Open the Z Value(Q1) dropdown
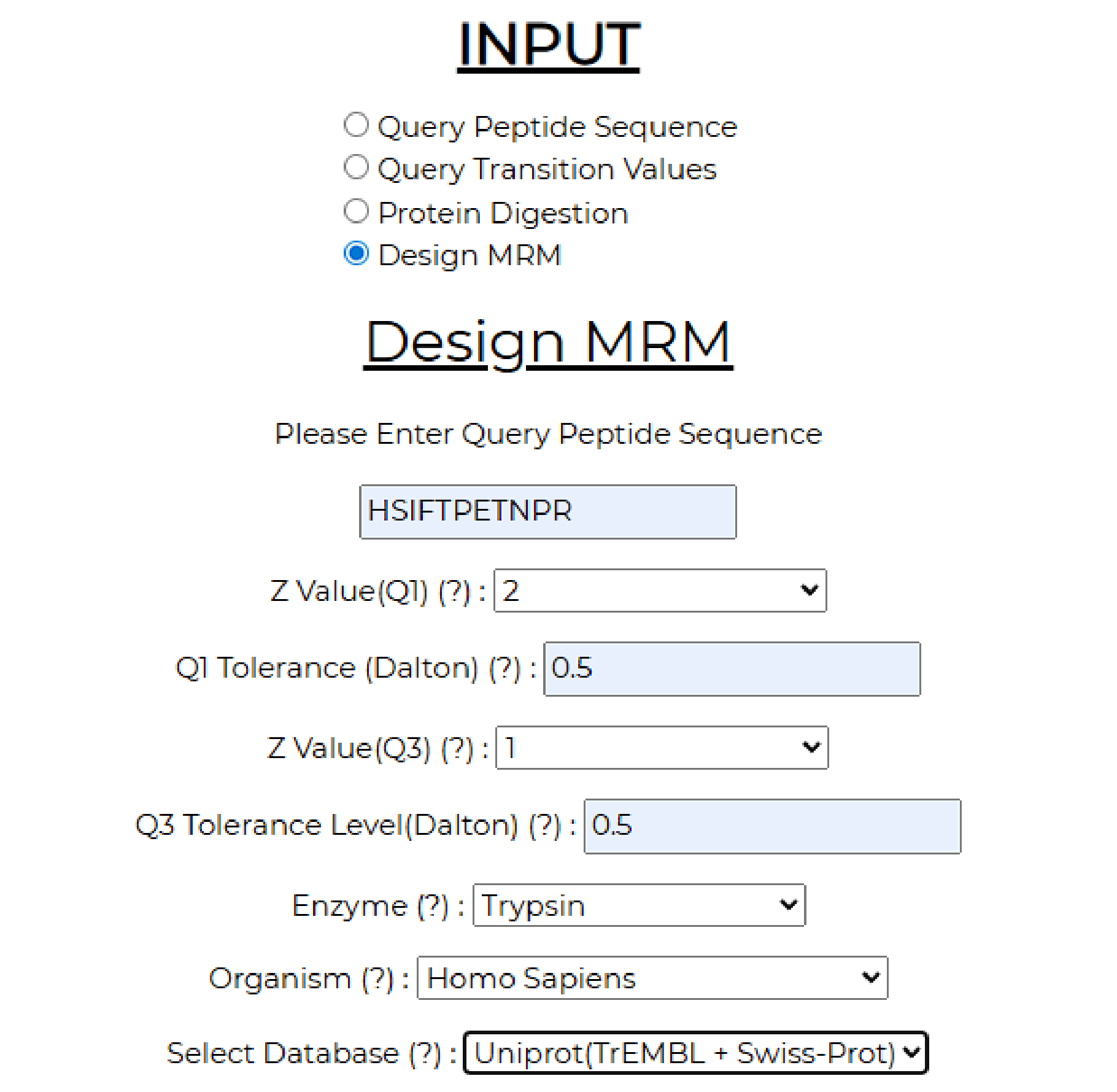The height and width of the screenshot is (1092, 1117). click(x=660, y=591)
